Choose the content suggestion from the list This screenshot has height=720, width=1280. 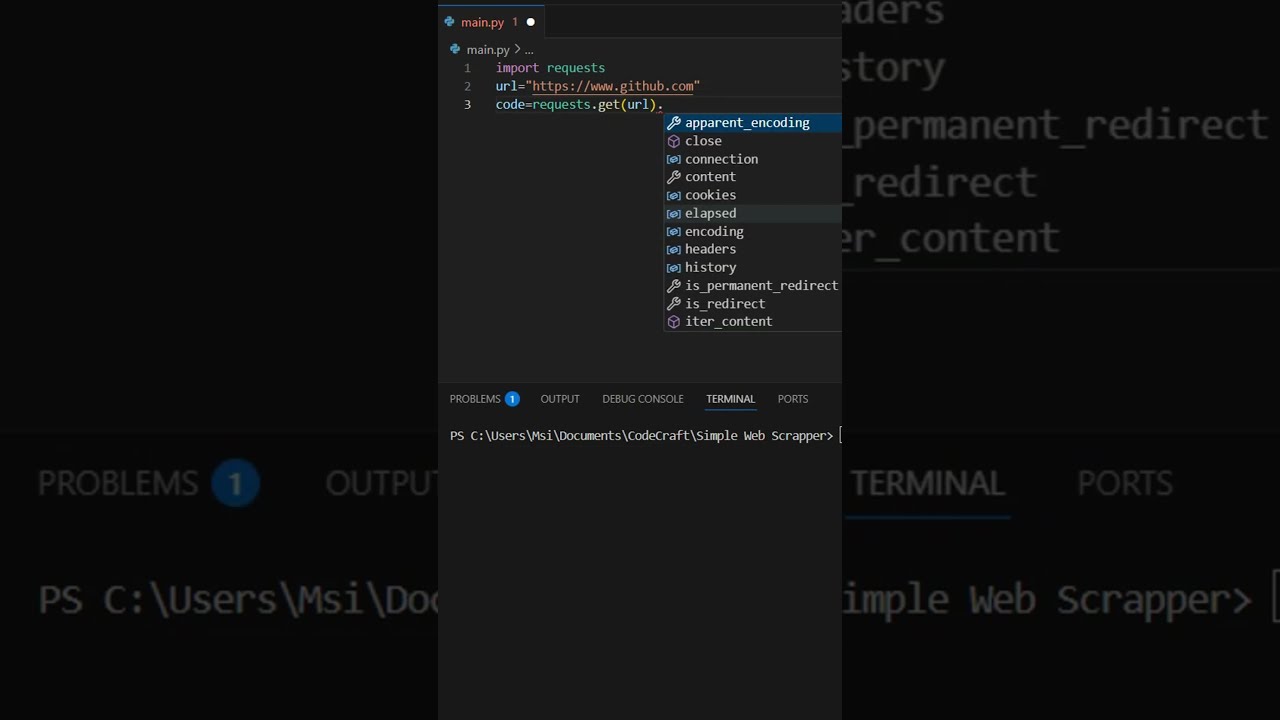click(710, 177)
